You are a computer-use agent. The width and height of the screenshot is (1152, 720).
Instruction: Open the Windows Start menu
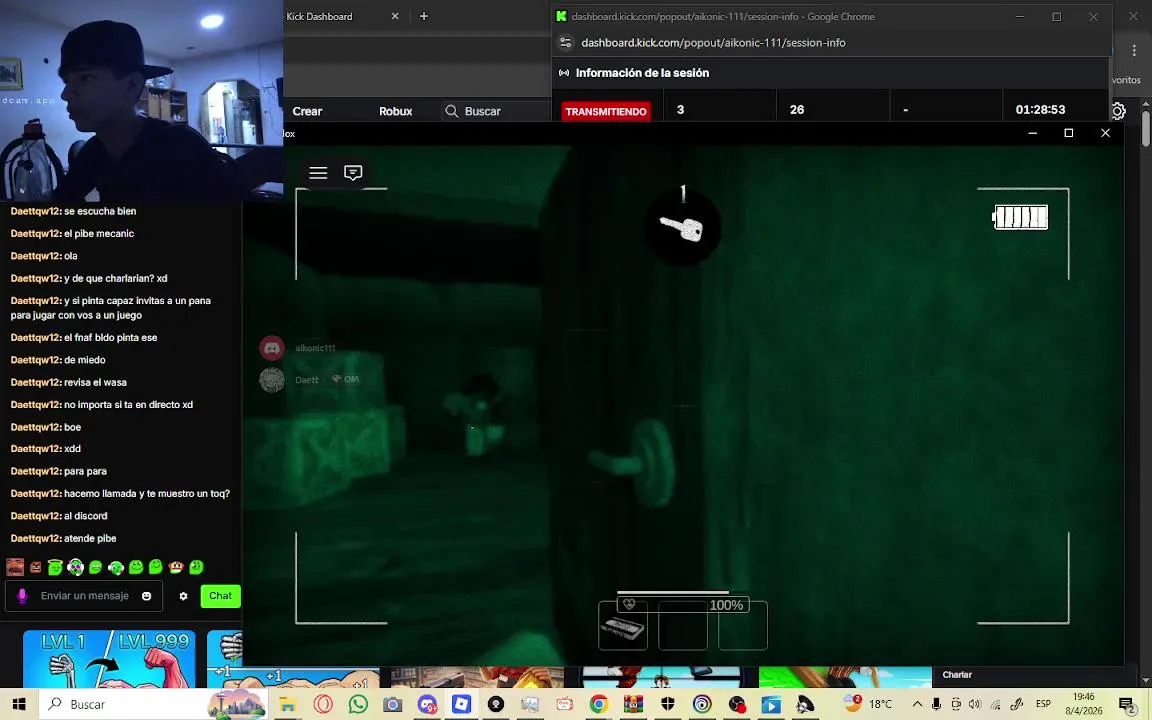(19, 704)
